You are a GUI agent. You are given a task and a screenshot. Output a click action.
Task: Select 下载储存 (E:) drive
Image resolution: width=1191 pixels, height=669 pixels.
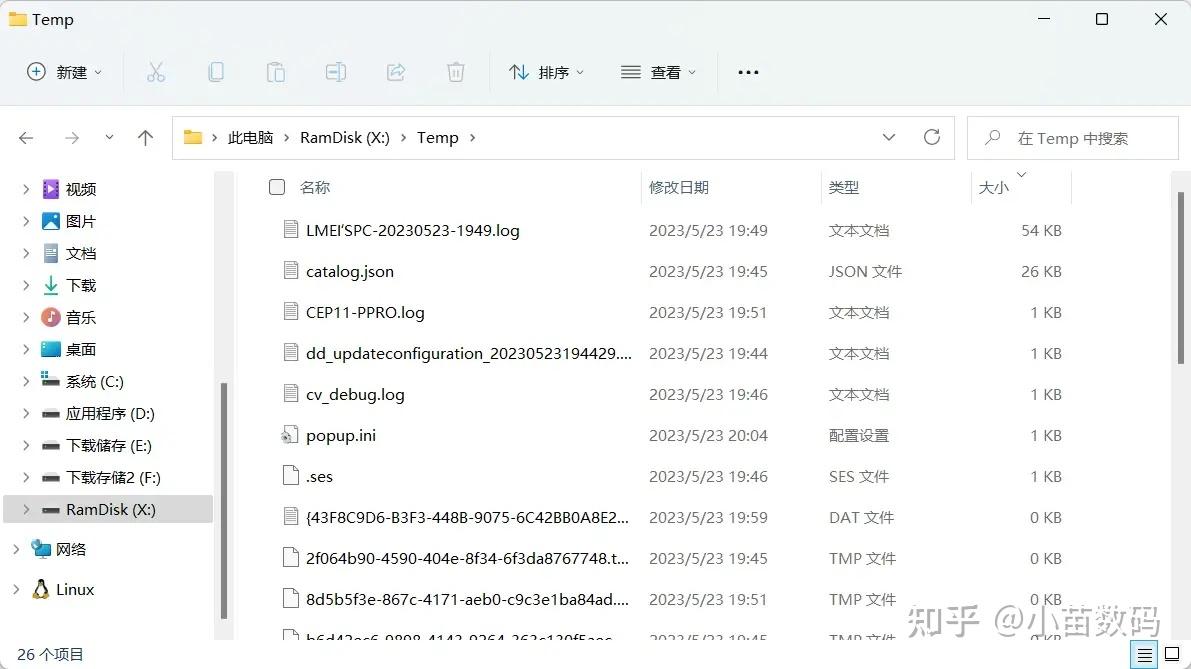click(109, 445)
